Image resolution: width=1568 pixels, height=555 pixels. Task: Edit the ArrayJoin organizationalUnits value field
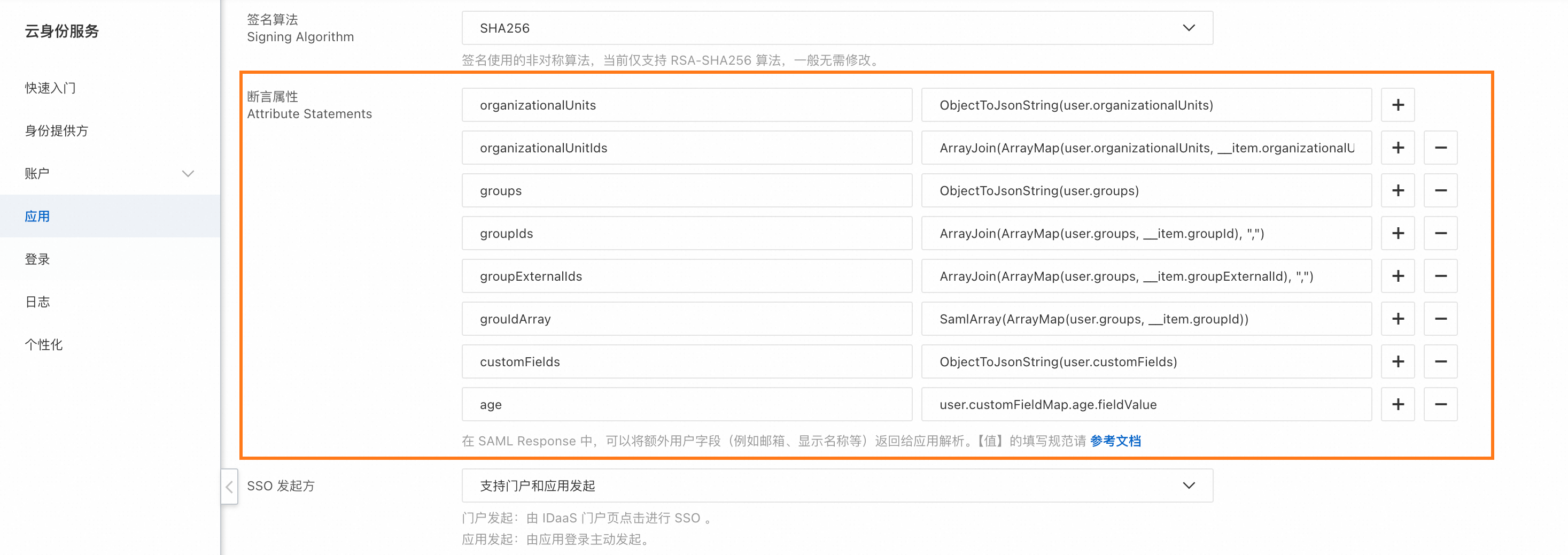[x=1146, y=148]
